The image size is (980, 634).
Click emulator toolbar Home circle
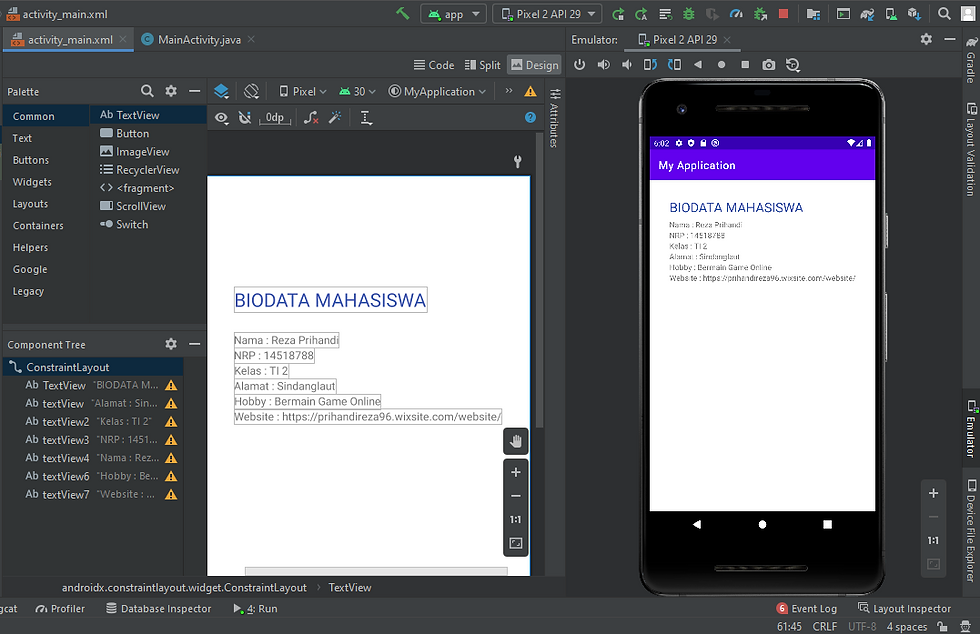point(721,64)
